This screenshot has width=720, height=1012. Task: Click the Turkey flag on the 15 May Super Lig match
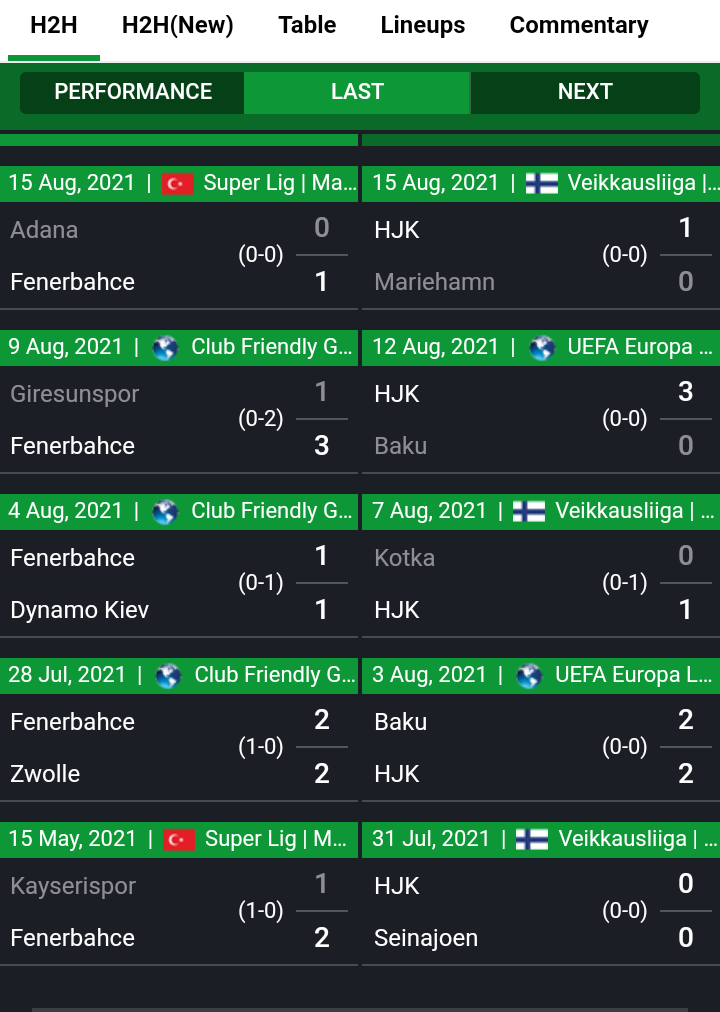pos(179,839)
